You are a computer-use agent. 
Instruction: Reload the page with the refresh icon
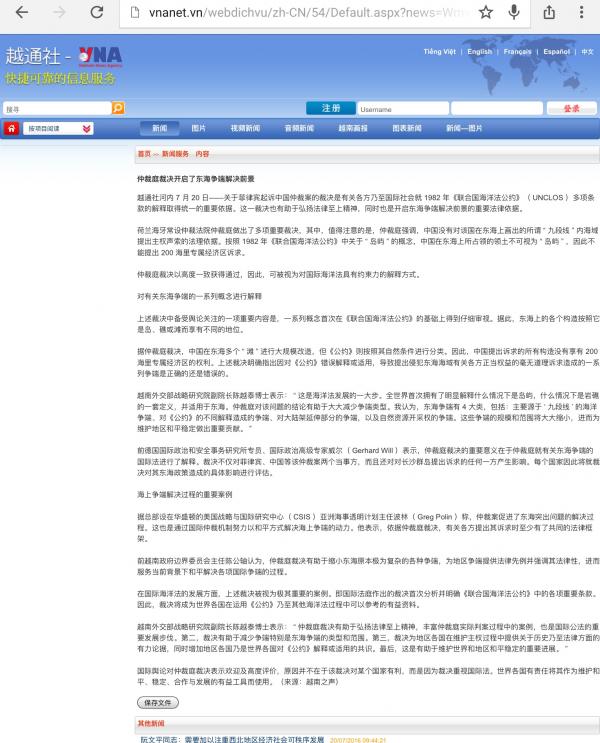coord(98,13)
